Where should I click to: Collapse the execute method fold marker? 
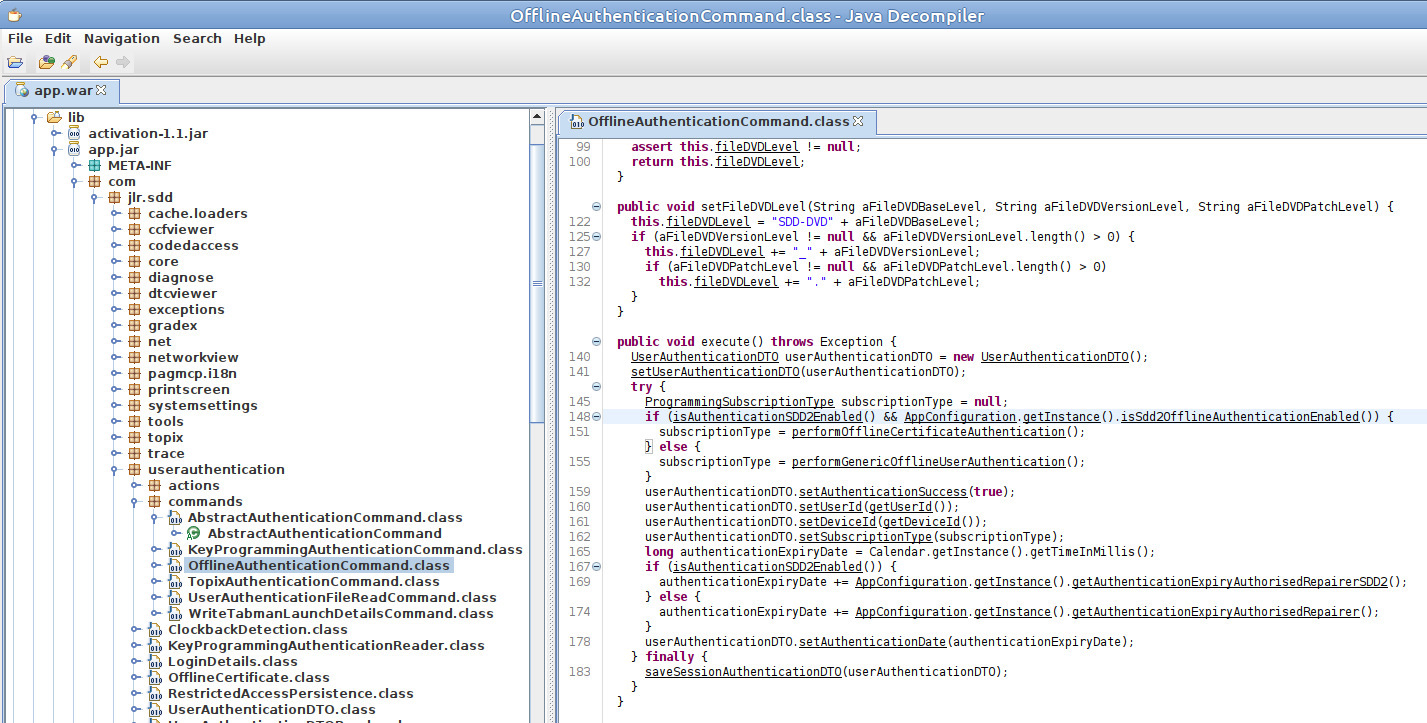click(597, 342)
